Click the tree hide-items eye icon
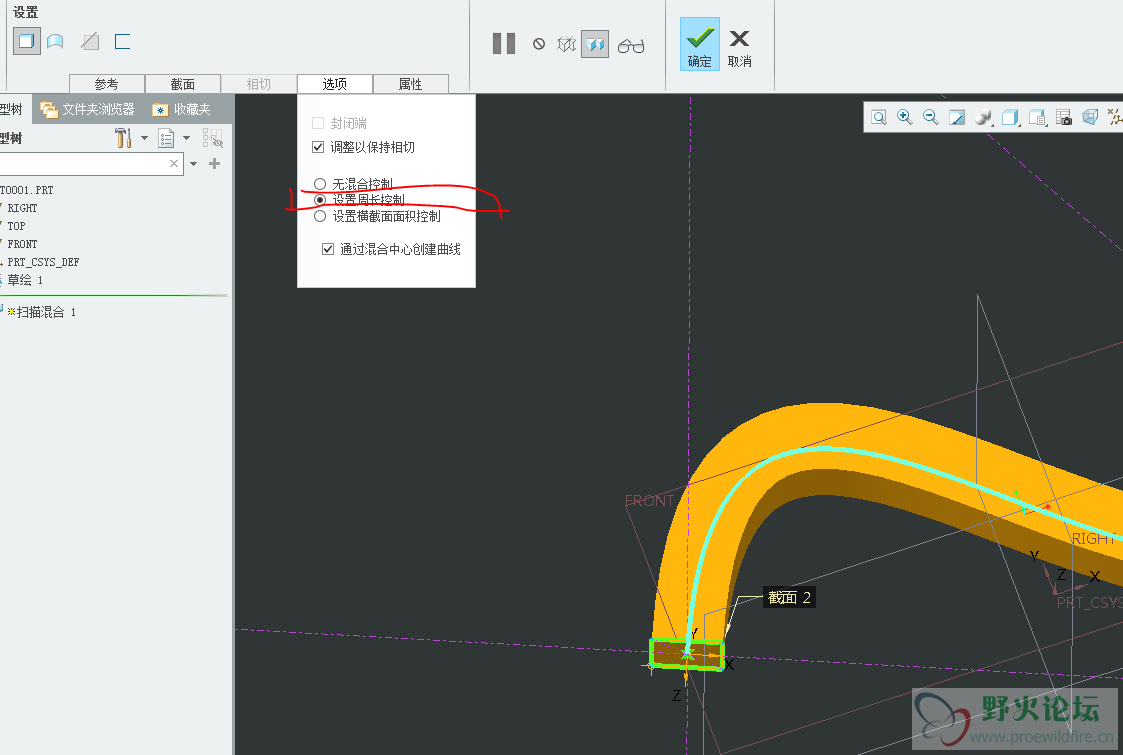The width and height of the screenshot is (1123, 755). pos(213,138)
